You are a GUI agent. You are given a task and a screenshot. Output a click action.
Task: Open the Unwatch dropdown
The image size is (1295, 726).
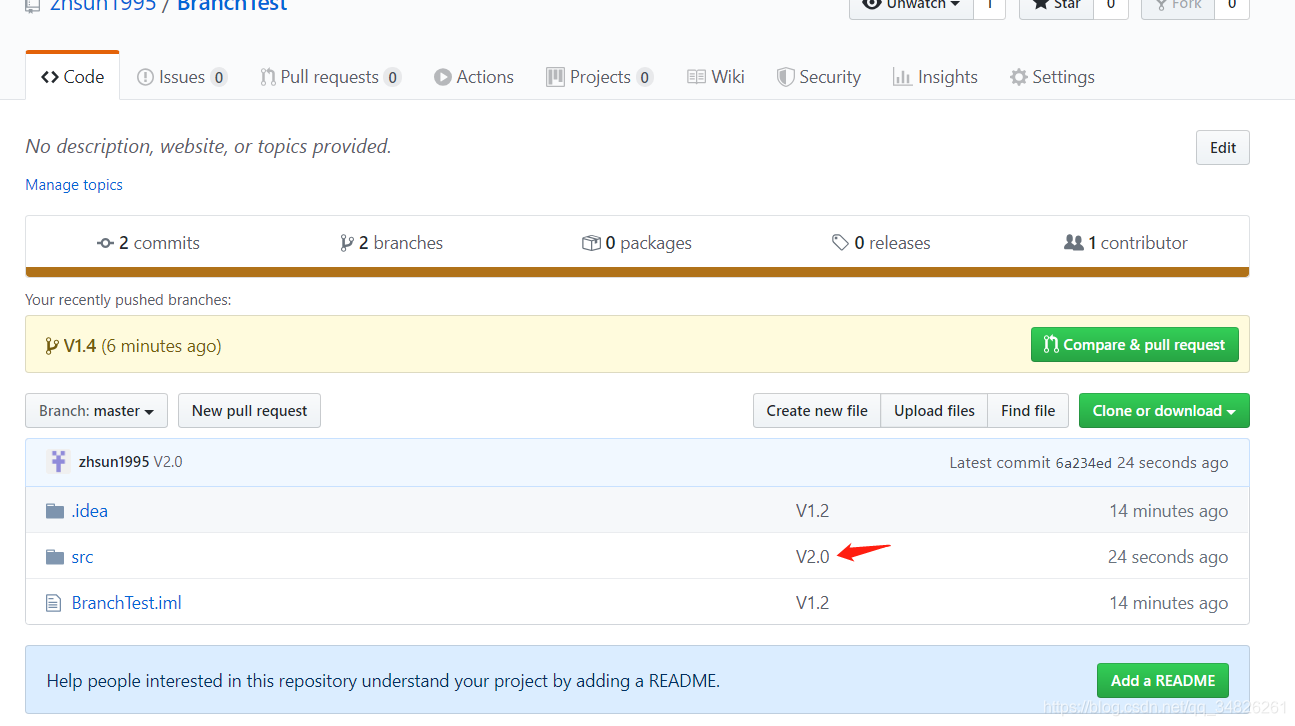[x=911, y=6]
